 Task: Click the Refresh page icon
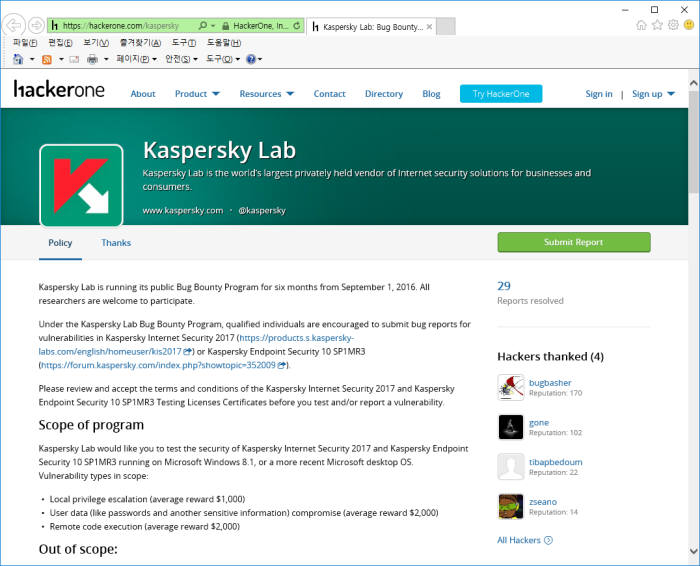297,26
